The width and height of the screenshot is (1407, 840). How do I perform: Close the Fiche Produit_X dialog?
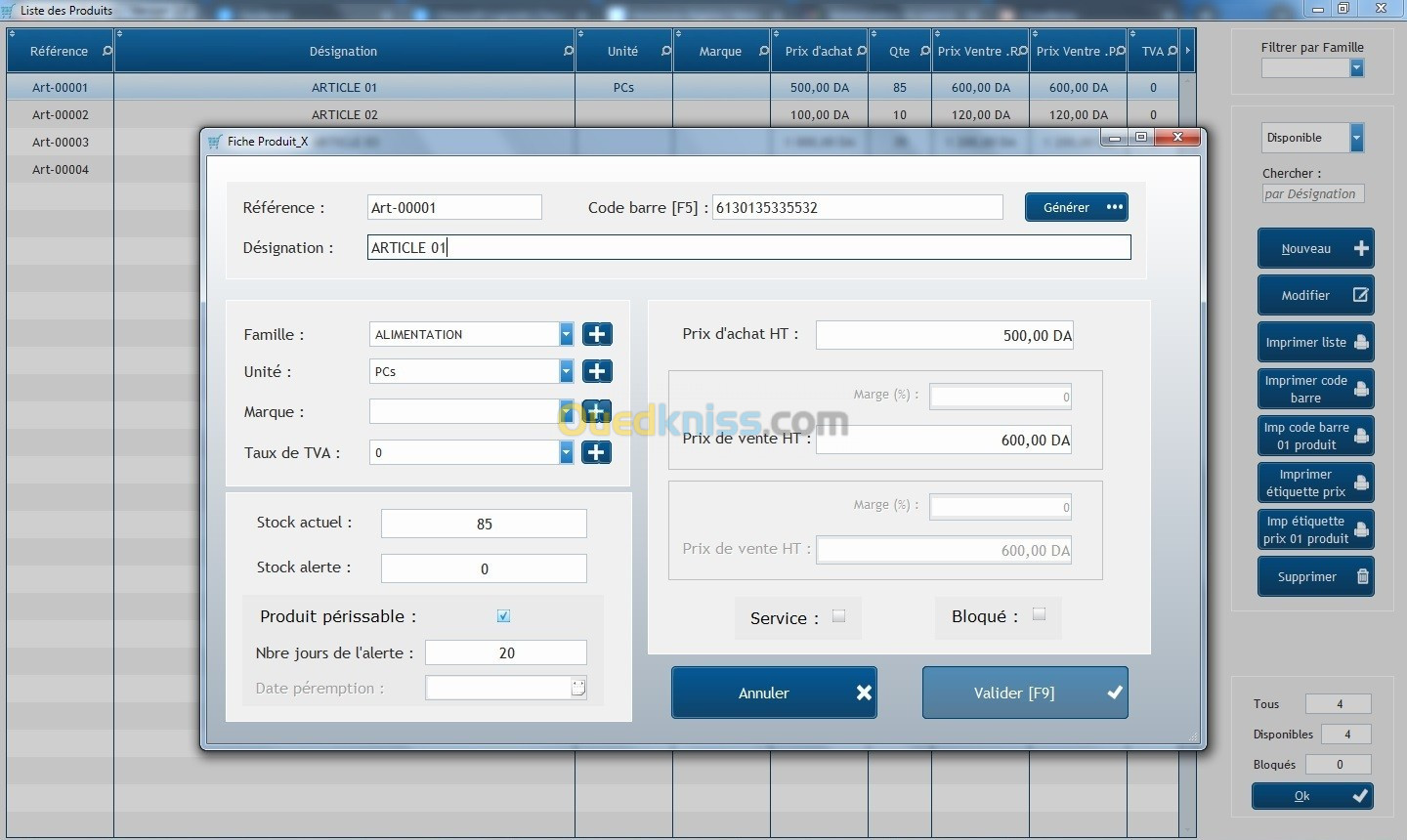click(1177, 138)
